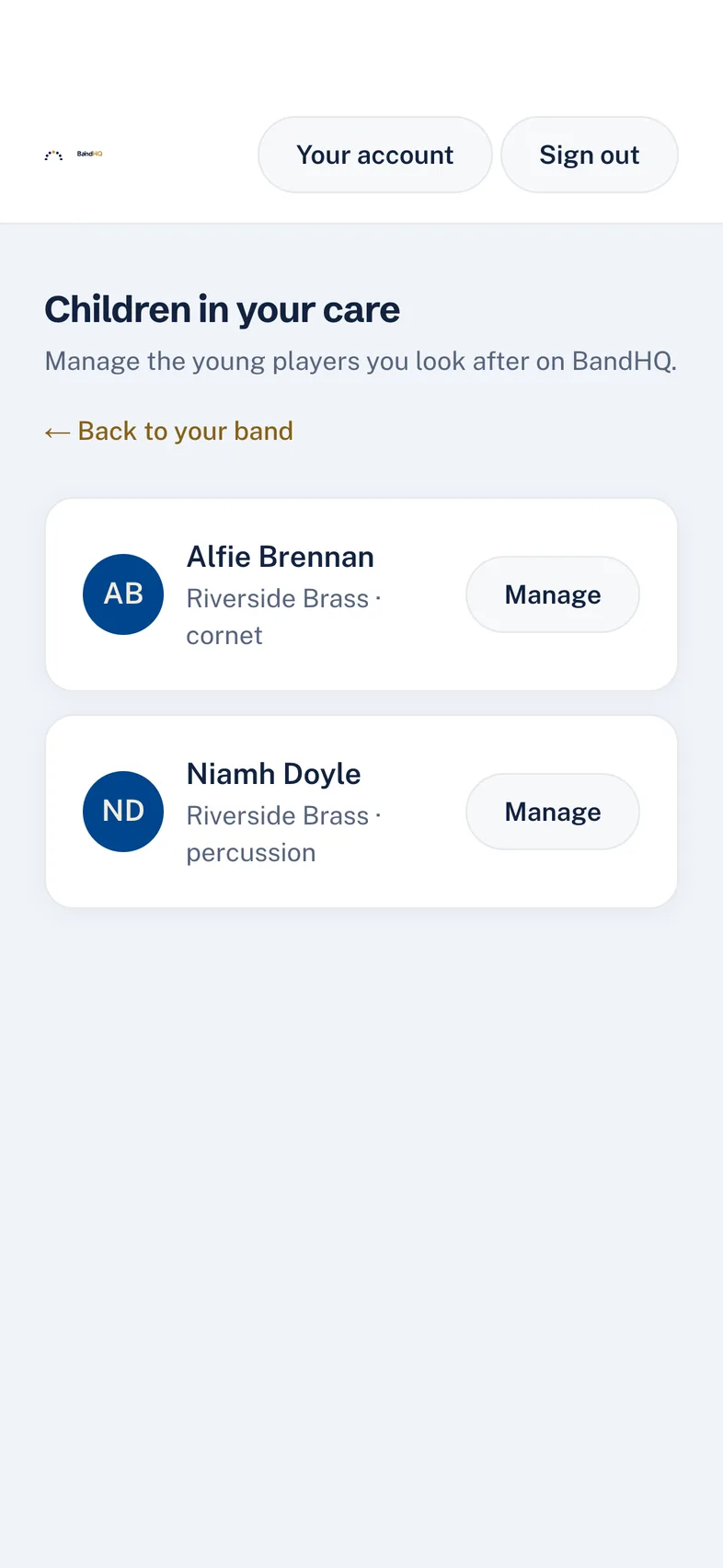The height and width of the screenshot is (1568, 723).
Task: Click the left arrow before Back to your band
Action: click(x=57, y=432)
